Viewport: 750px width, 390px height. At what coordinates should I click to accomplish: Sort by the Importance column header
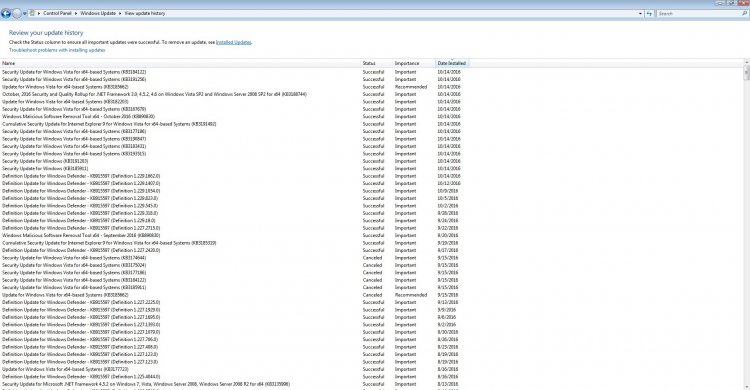[414, 63]
